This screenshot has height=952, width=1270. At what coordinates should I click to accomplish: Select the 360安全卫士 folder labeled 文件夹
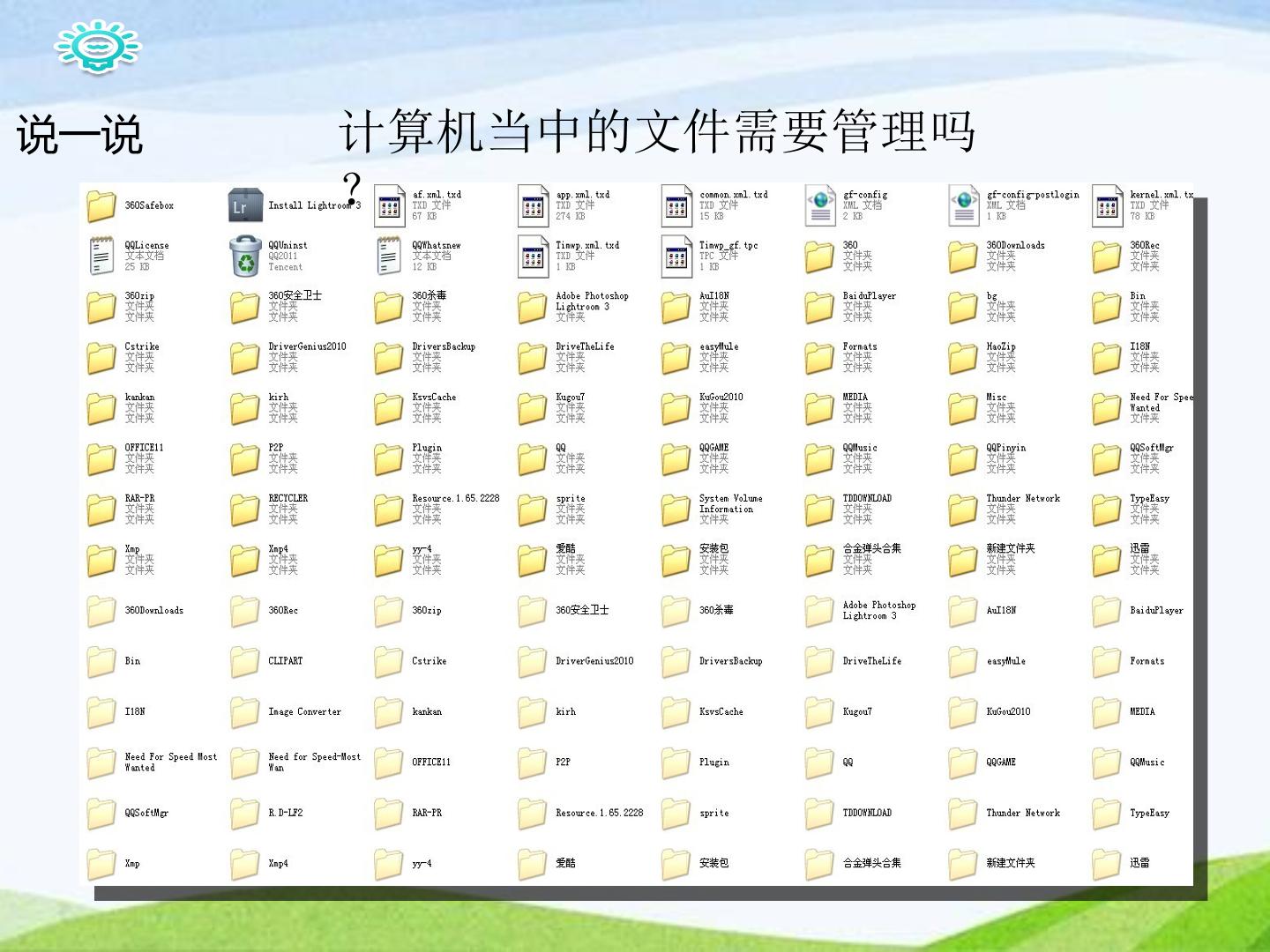point(245,307)
